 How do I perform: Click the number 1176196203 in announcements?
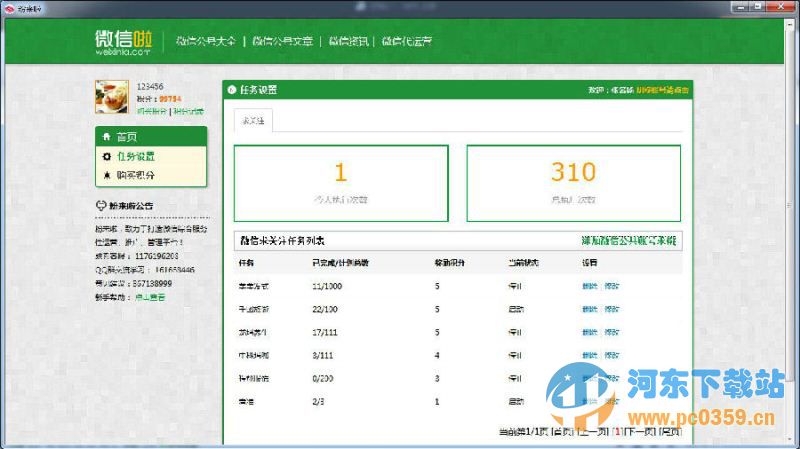(157, 256)
